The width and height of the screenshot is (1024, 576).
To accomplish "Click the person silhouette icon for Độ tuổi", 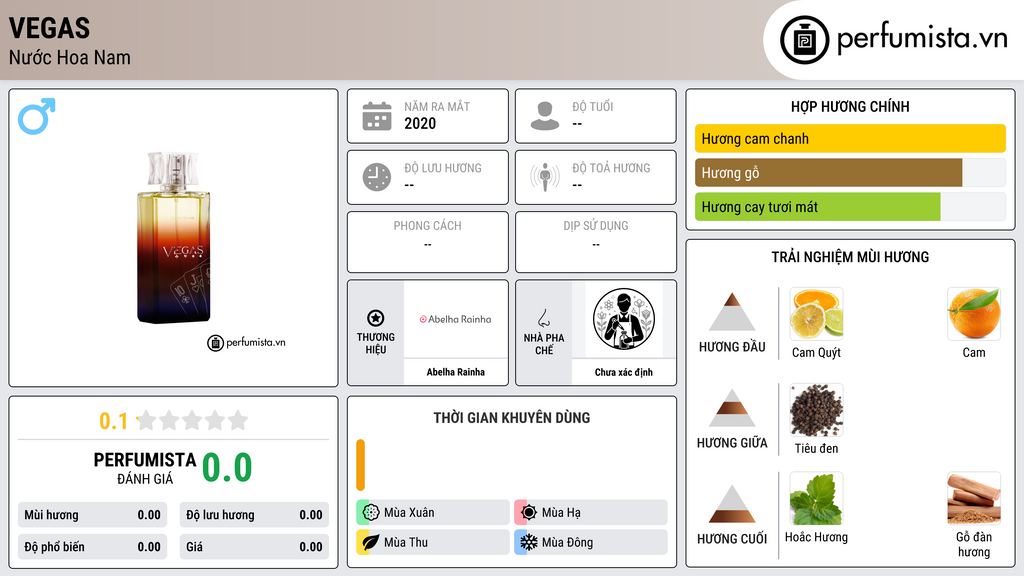I will coord(545,116).
